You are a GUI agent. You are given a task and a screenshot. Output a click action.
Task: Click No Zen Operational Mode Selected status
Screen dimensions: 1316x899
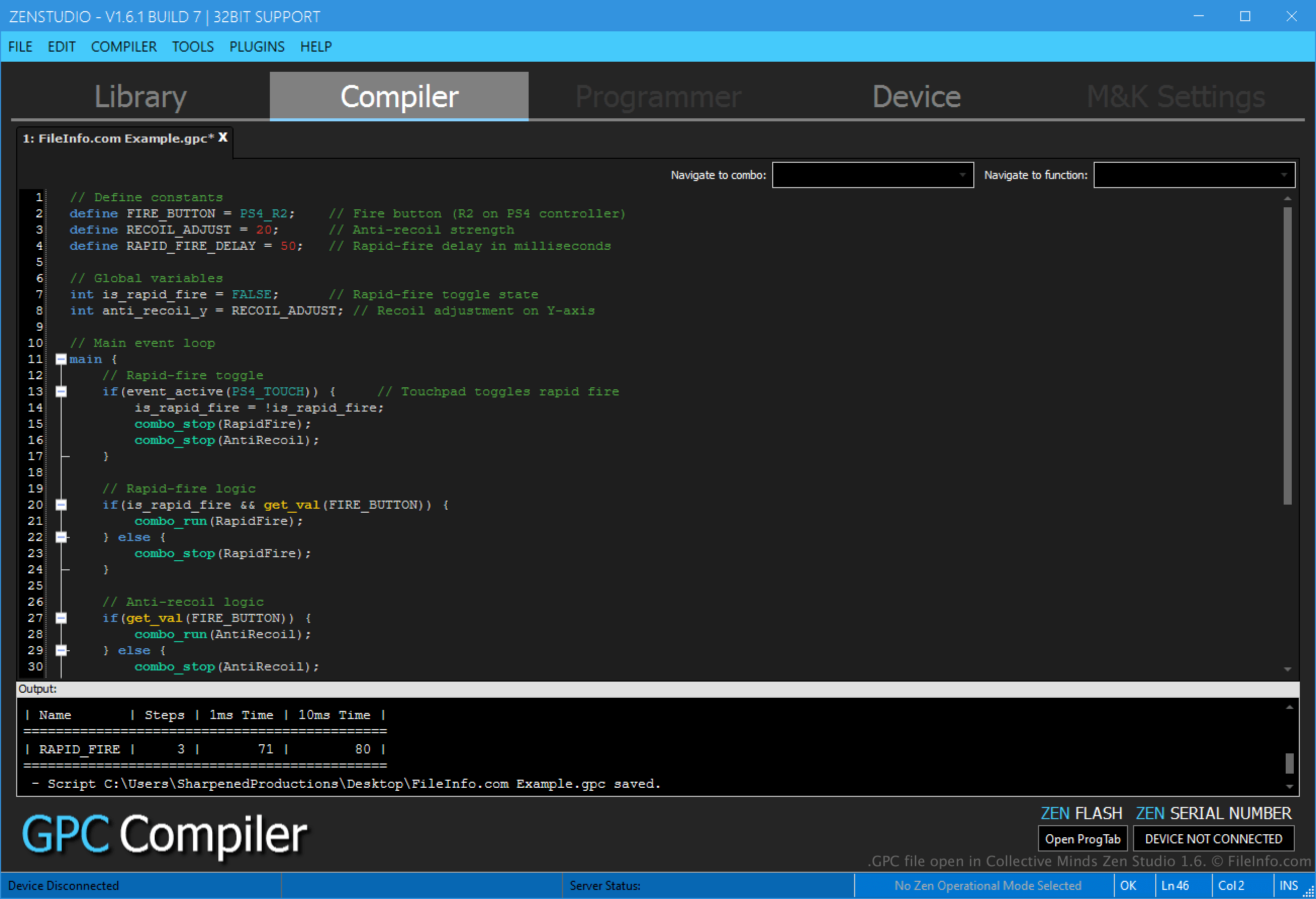pos(987,885)
